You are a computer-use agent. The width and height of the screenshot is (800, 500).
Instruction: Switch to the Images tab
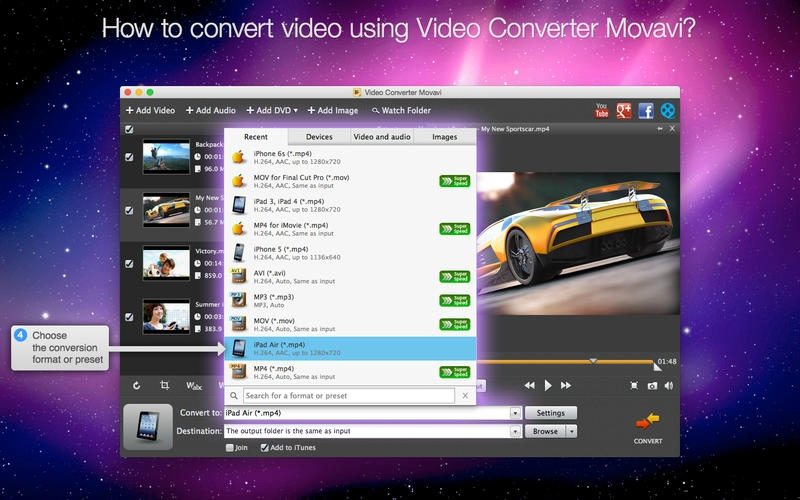point(444,137)
